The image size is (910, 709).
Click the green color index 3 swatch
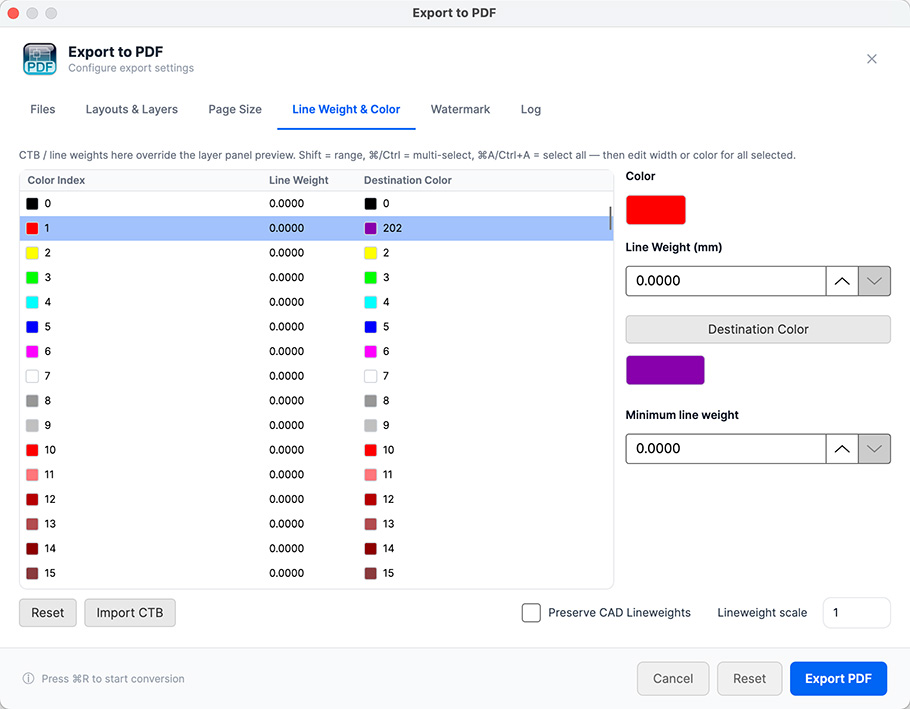click(32, 277)
